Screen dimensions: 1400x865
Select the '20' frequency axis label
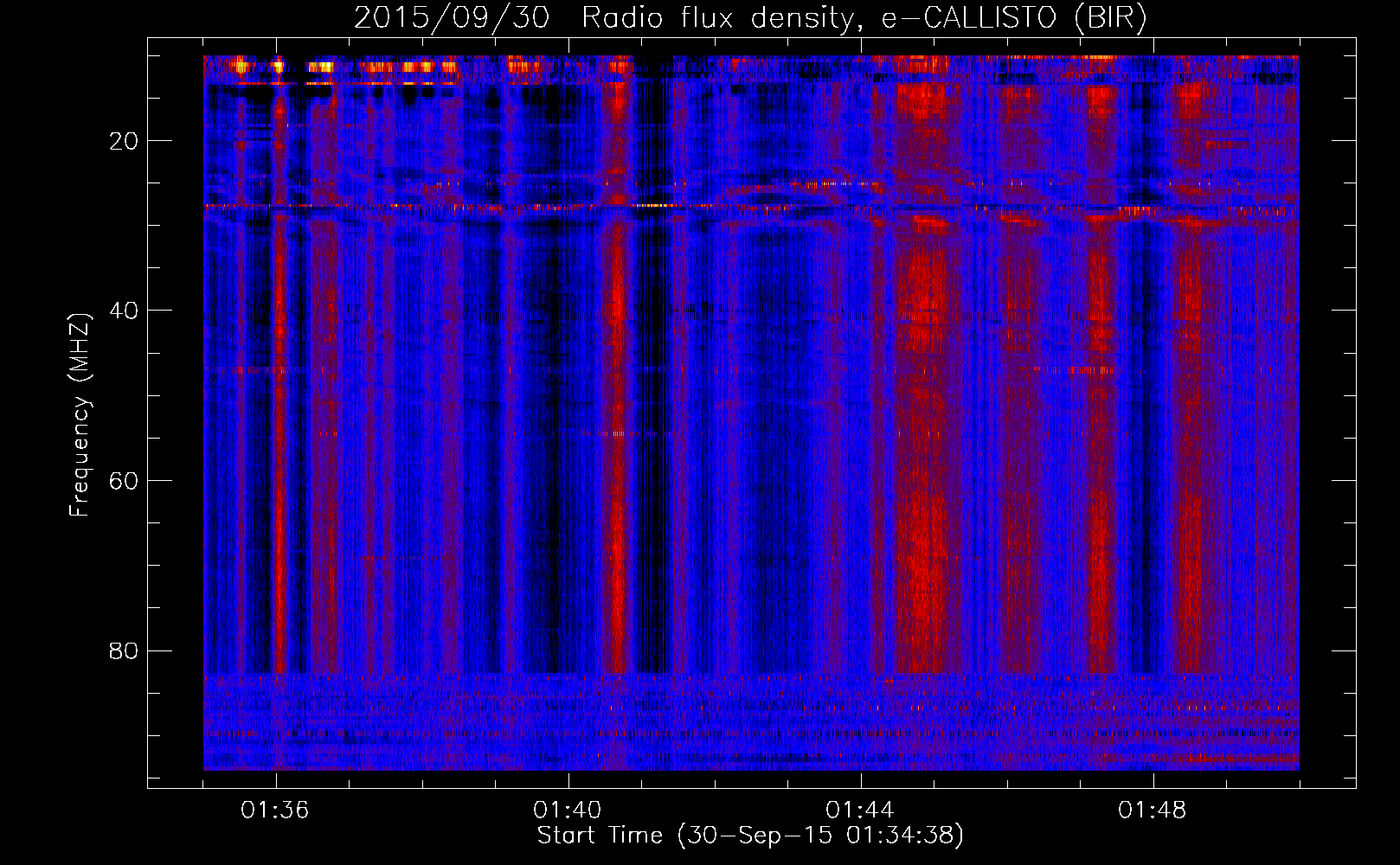tap(125, 141)
